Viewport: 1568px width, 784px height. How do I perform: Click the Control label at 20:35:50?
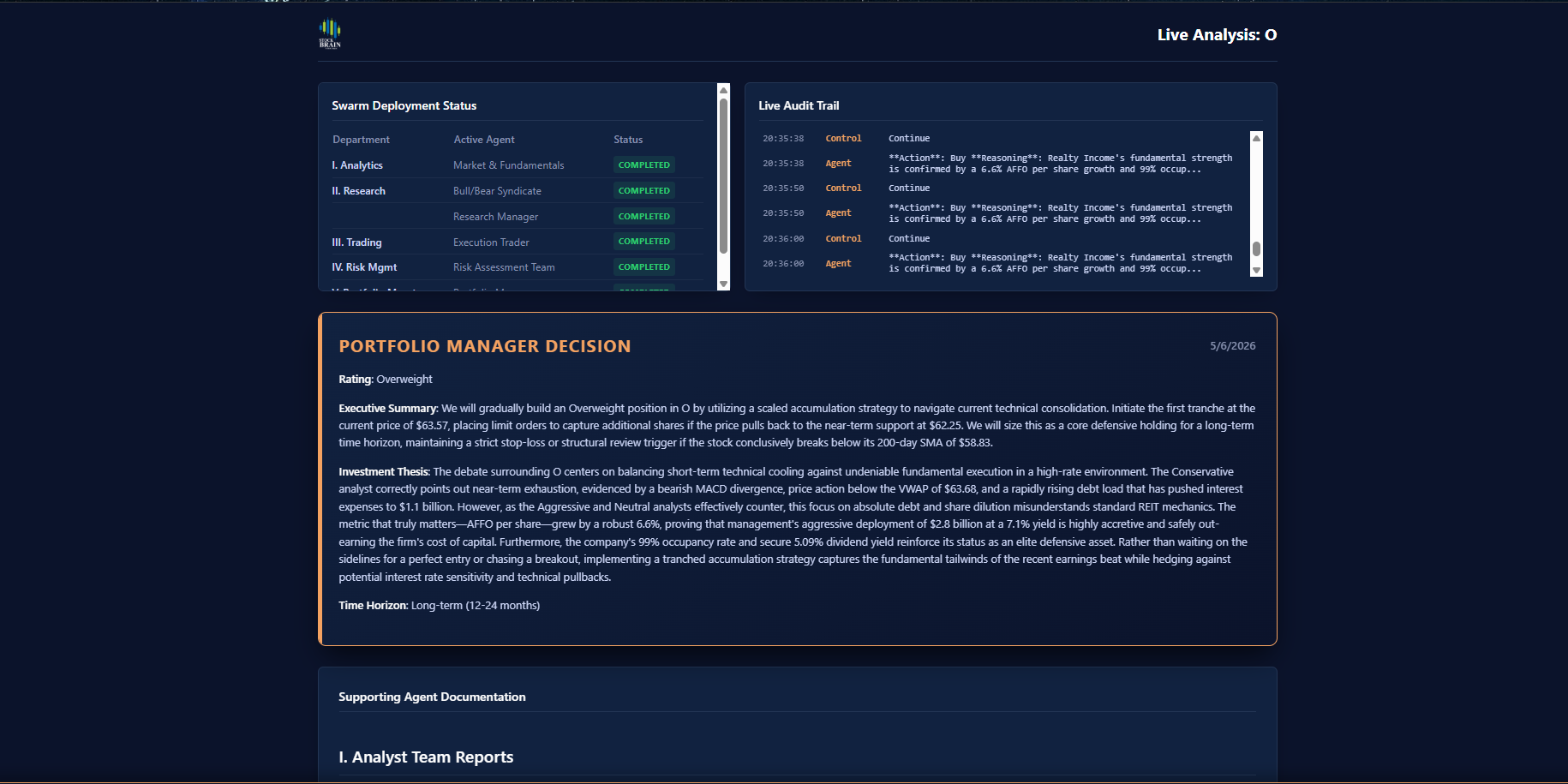tap(843, 188)
